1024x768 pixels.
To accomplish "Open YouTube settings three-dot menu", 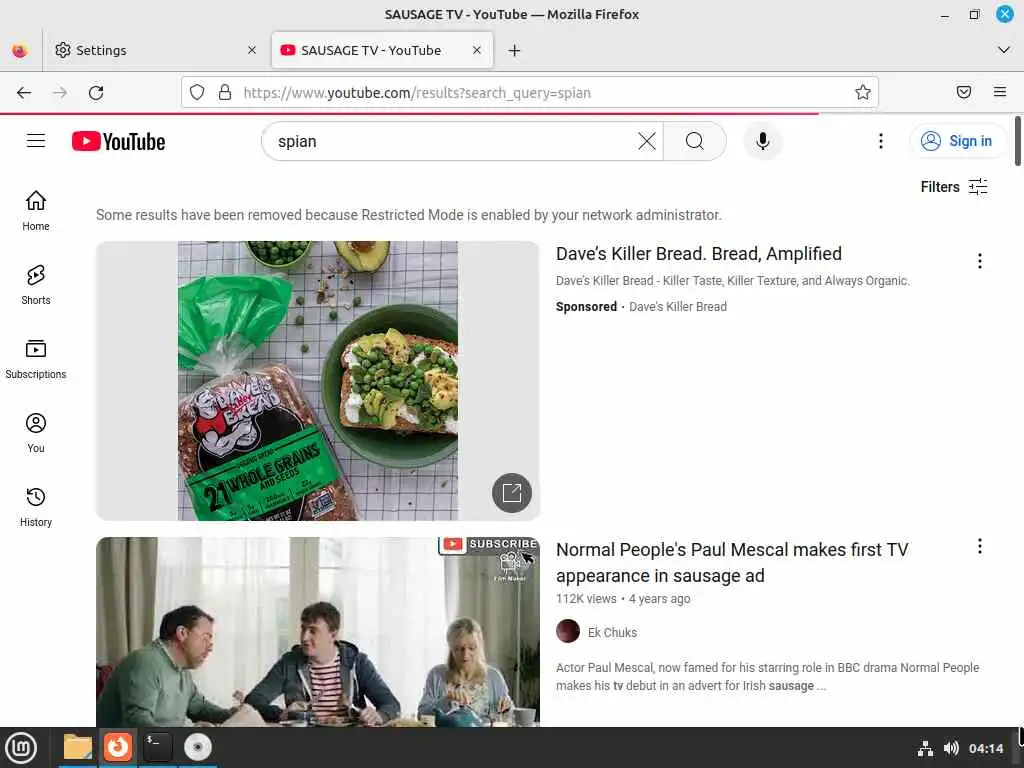I will tap(880, 141).
